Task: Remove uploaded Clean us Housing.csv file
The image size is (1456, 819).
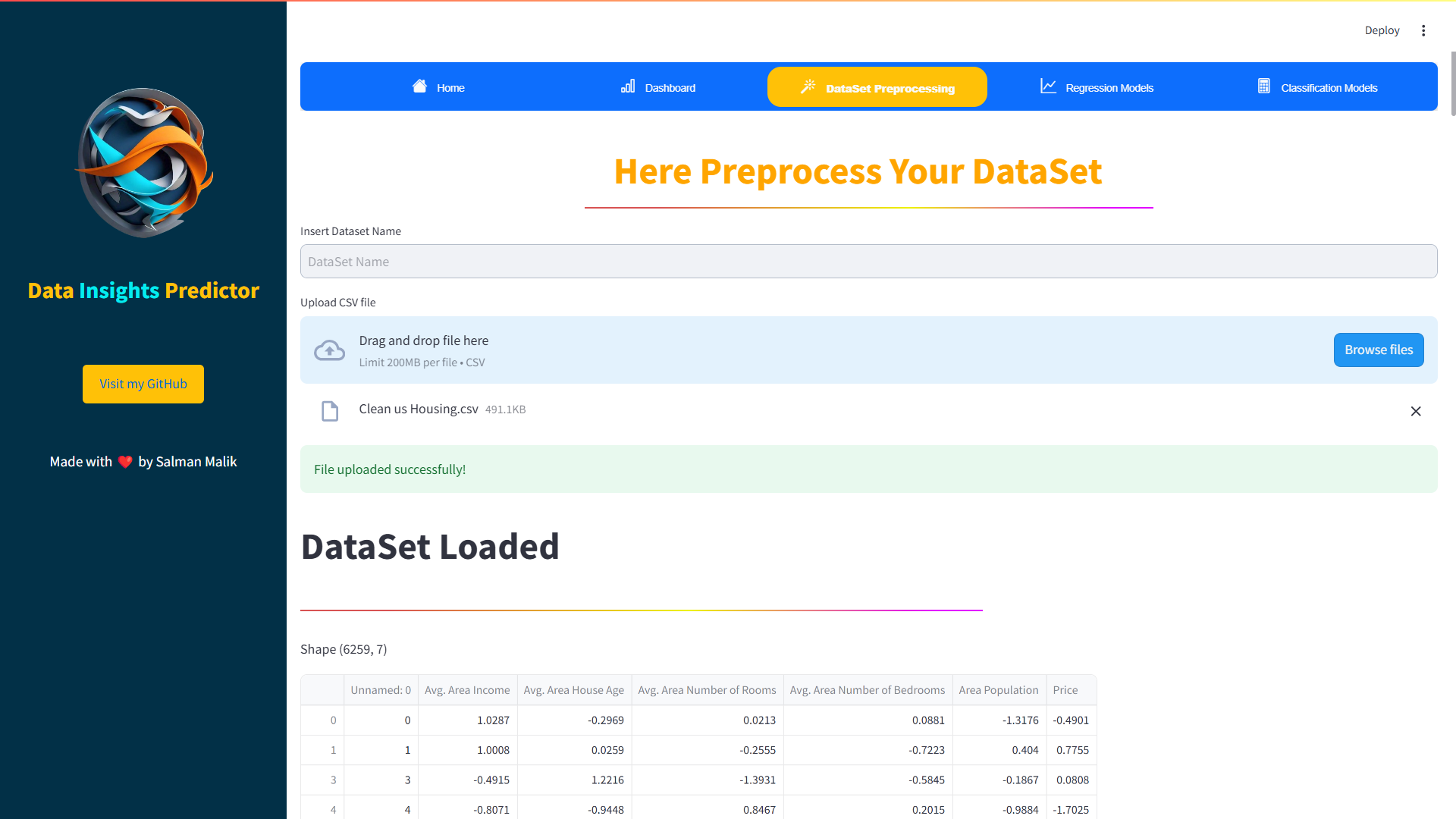Action: 1415,411
